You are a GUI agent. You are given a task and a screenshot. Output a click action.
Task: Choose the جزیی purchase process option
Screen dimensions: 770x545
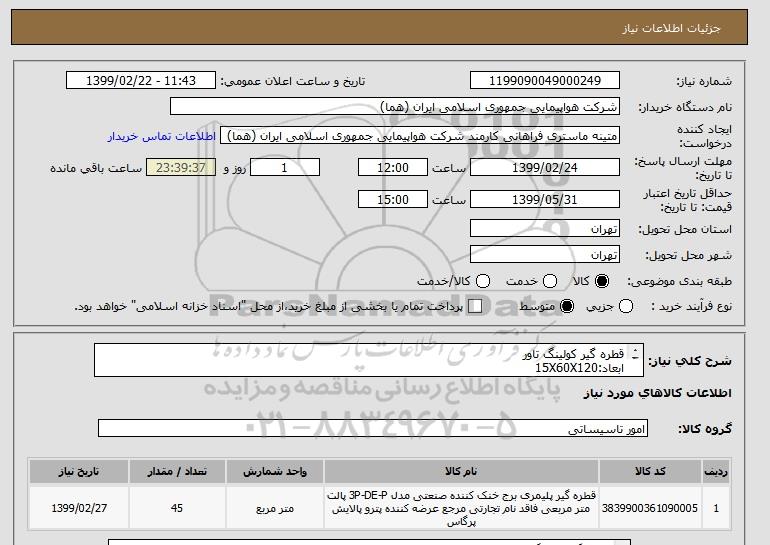coord(626,306)
